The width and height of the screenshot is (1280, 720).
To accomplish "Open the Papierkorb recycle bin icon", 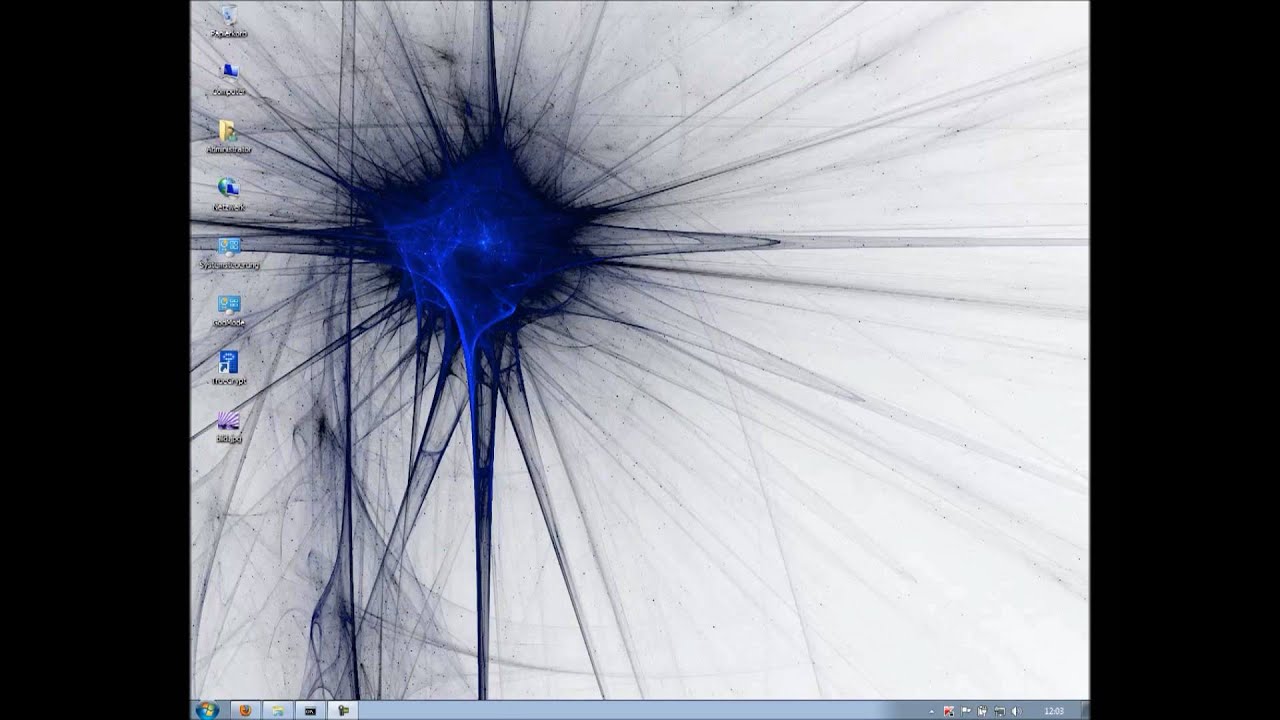I will tap(229, 20).
